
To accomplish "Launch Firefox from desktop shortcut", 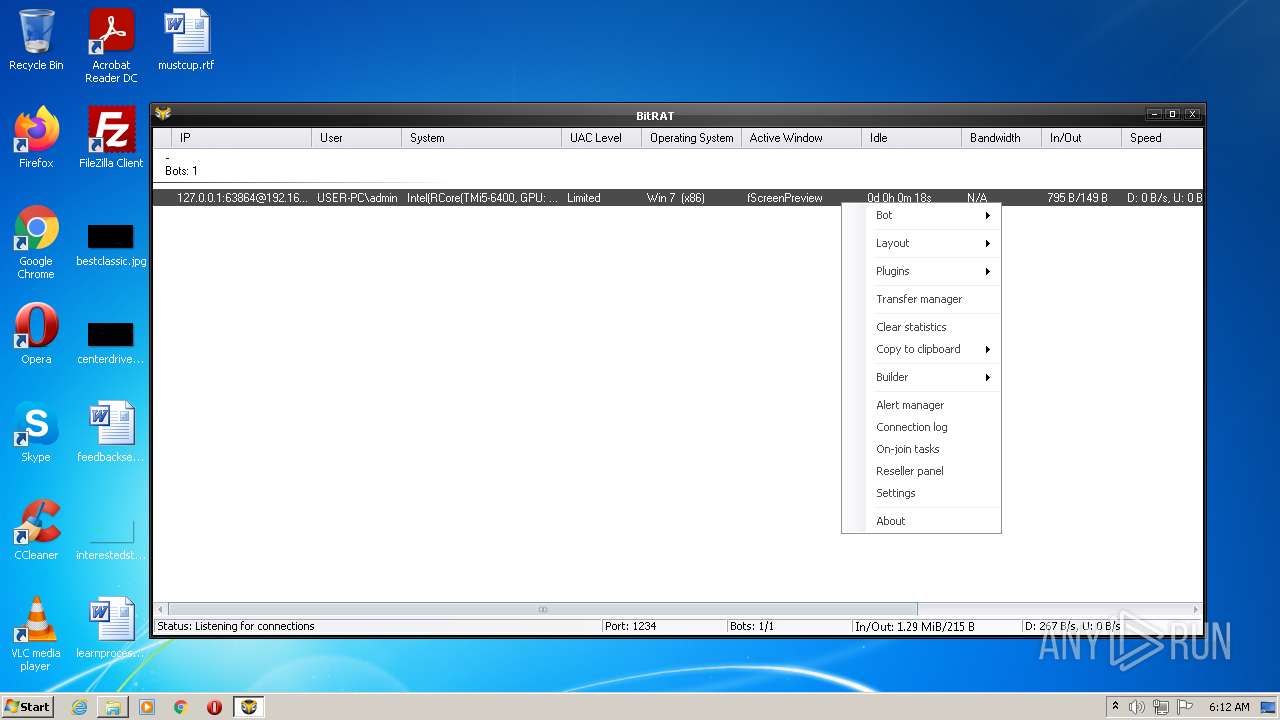I will coord(36,138).
